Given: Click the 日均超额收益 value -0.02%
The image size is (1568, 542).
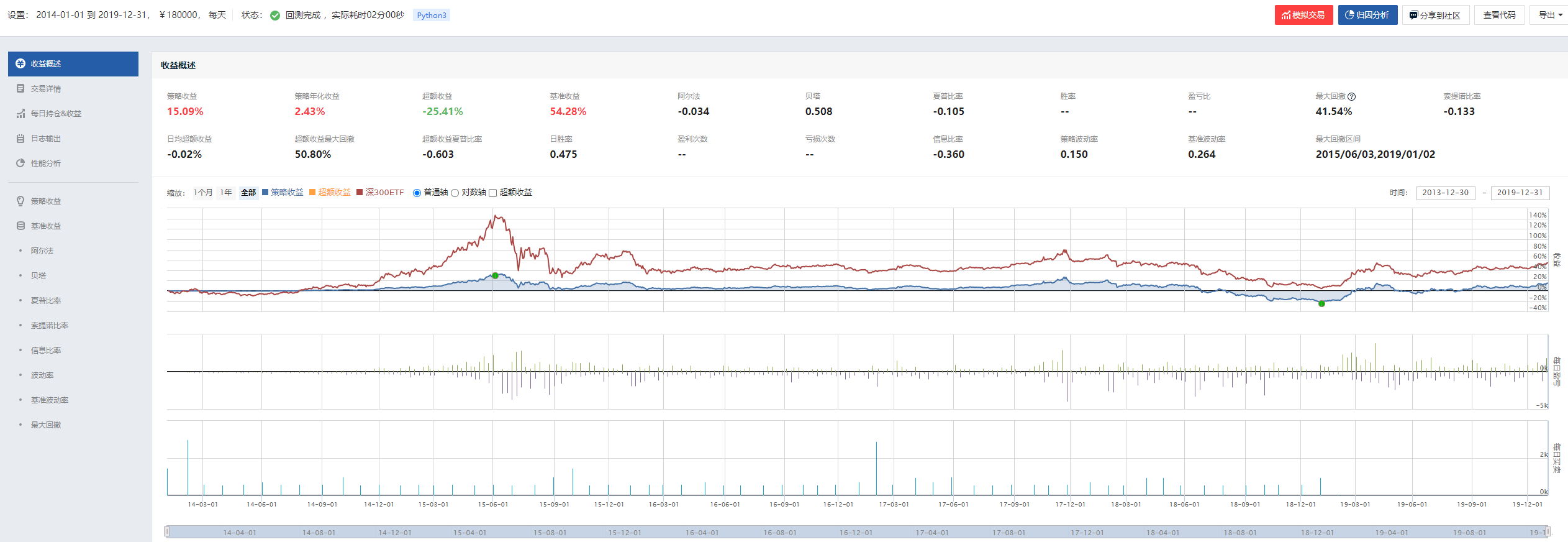Looking at the screenshot, I should [x=184, y=155].
